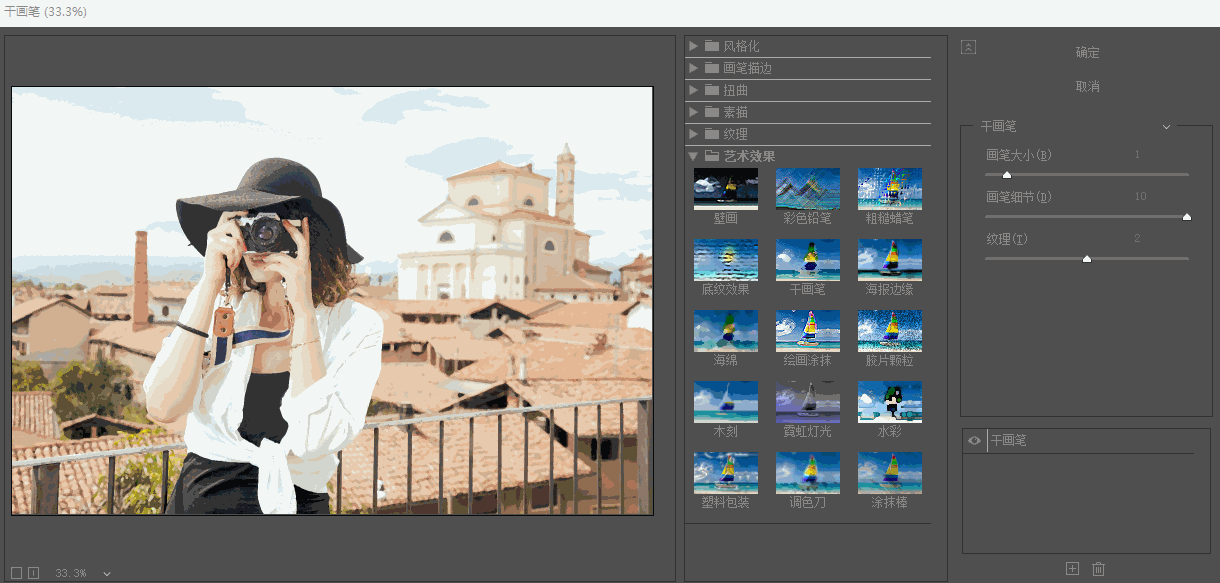Select the 底纹效果 filter thumbnail

click(726, 259)
